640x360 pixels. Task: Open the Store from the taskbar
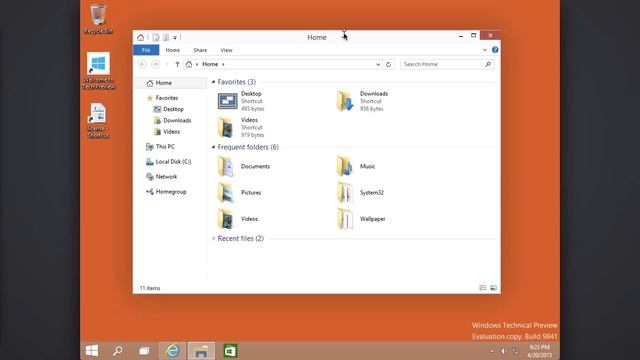pyautogui.click(x=230, y=351)
